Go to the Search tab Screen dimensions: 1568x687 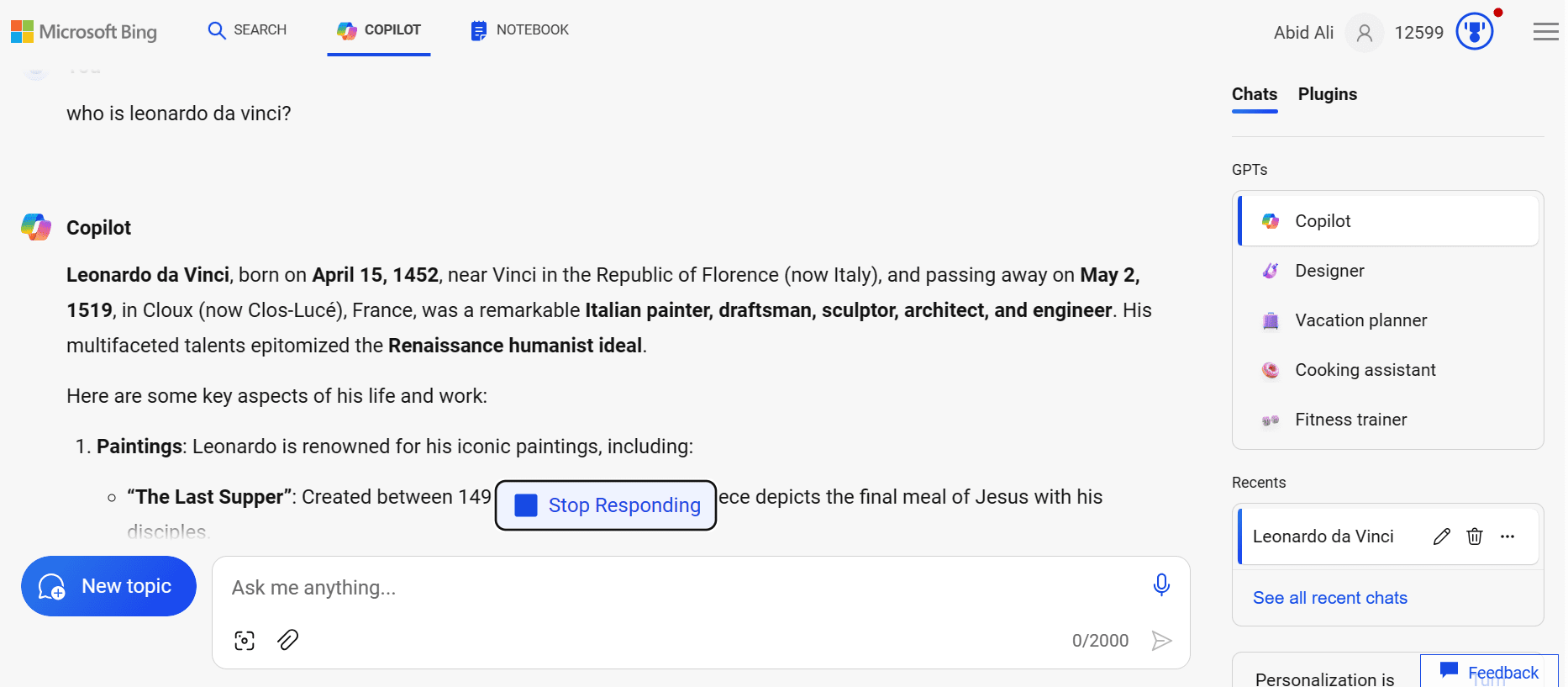click(x=247, y=30)
